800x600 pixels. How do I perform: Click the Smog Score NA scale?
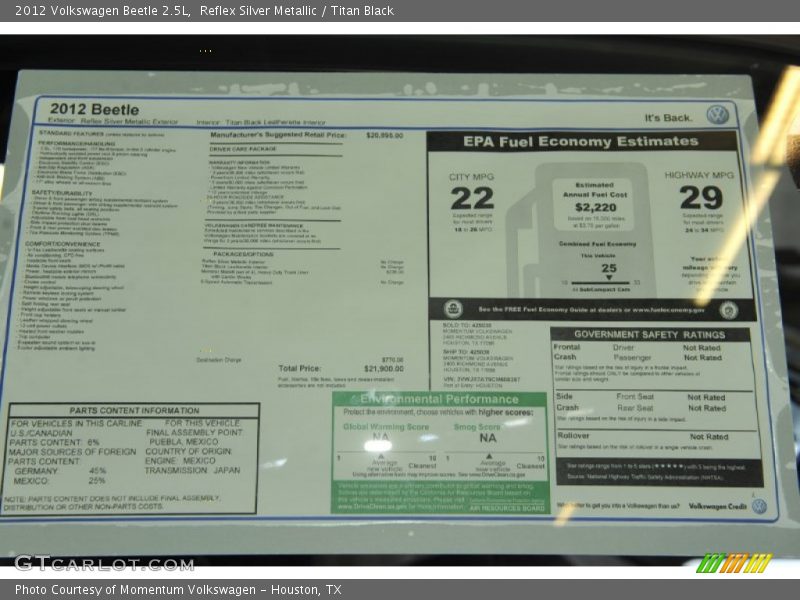(x=488, y=438)
